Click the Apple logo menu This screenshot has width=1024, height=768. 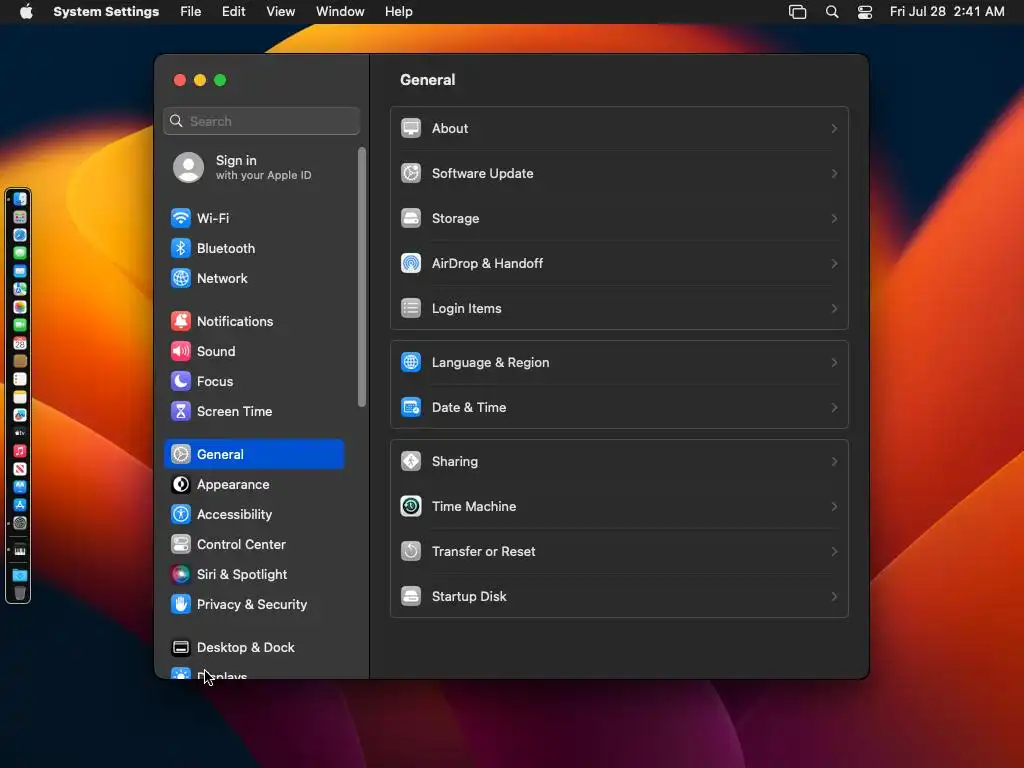tap(26, 12)
